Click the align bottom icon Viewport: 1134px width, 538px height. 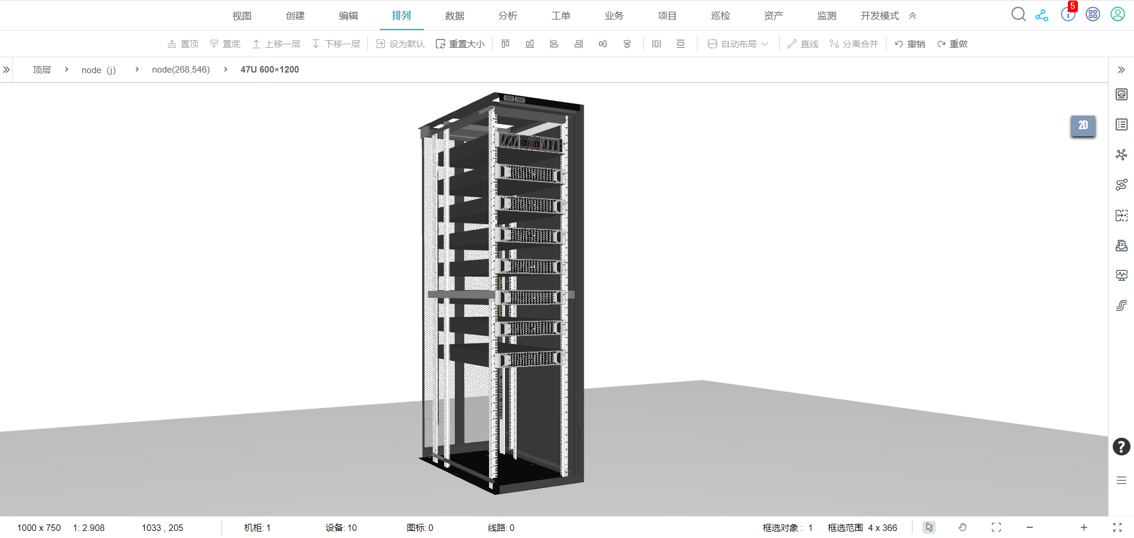pos(530,44)
